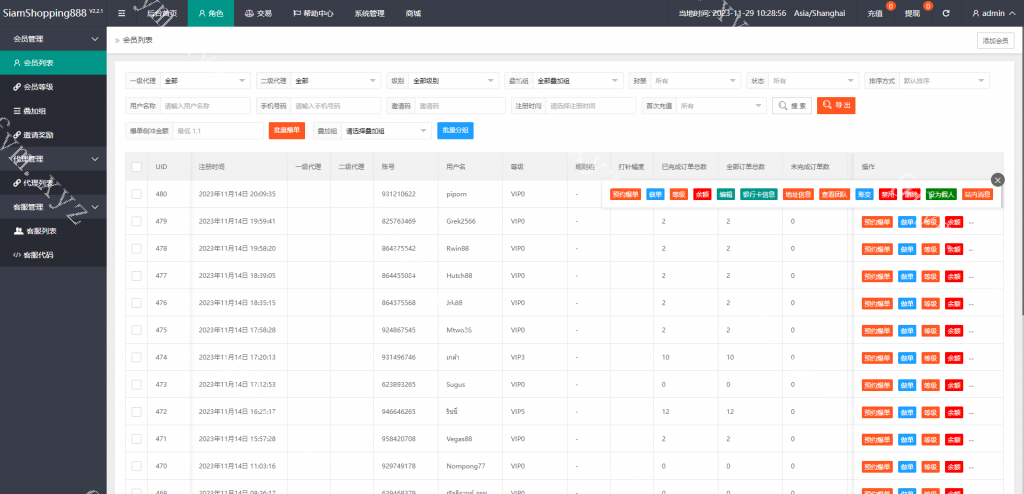
Task: Click the orange 批量爆单 button
Action: click(x=287, y=131)
